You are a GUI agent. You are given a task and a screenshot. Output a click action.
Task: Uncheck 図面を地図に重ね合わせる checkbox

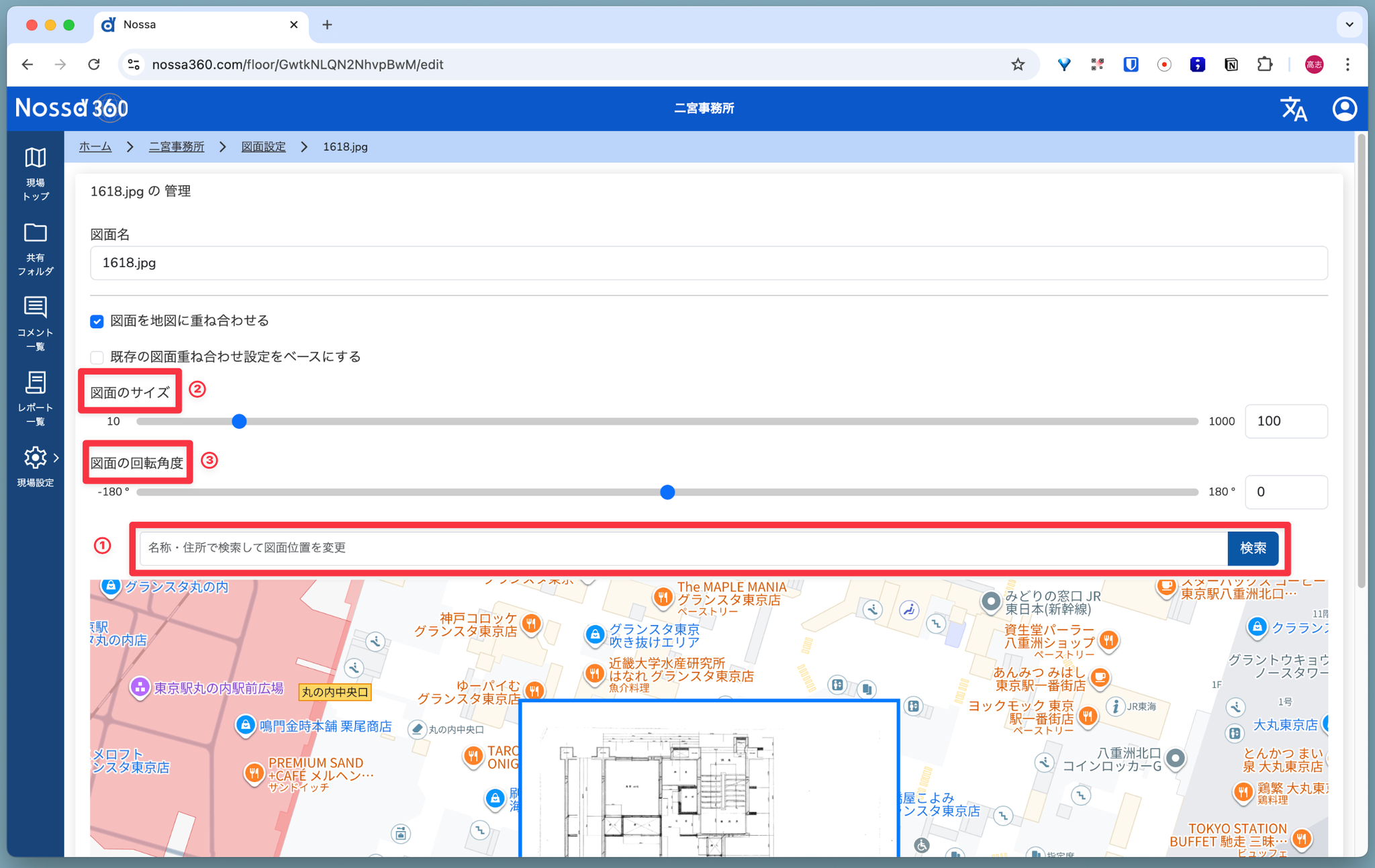pos(97,322)
